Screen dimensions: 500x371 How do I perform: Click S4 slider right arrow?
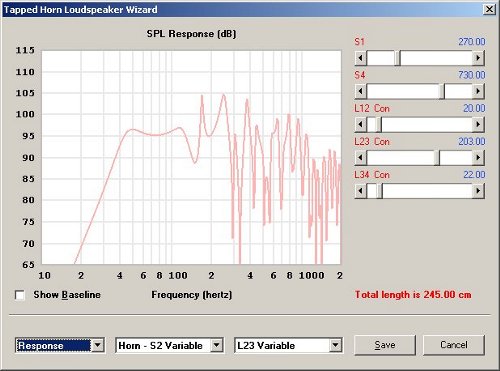pyautogui.click(x=478, y=91)
